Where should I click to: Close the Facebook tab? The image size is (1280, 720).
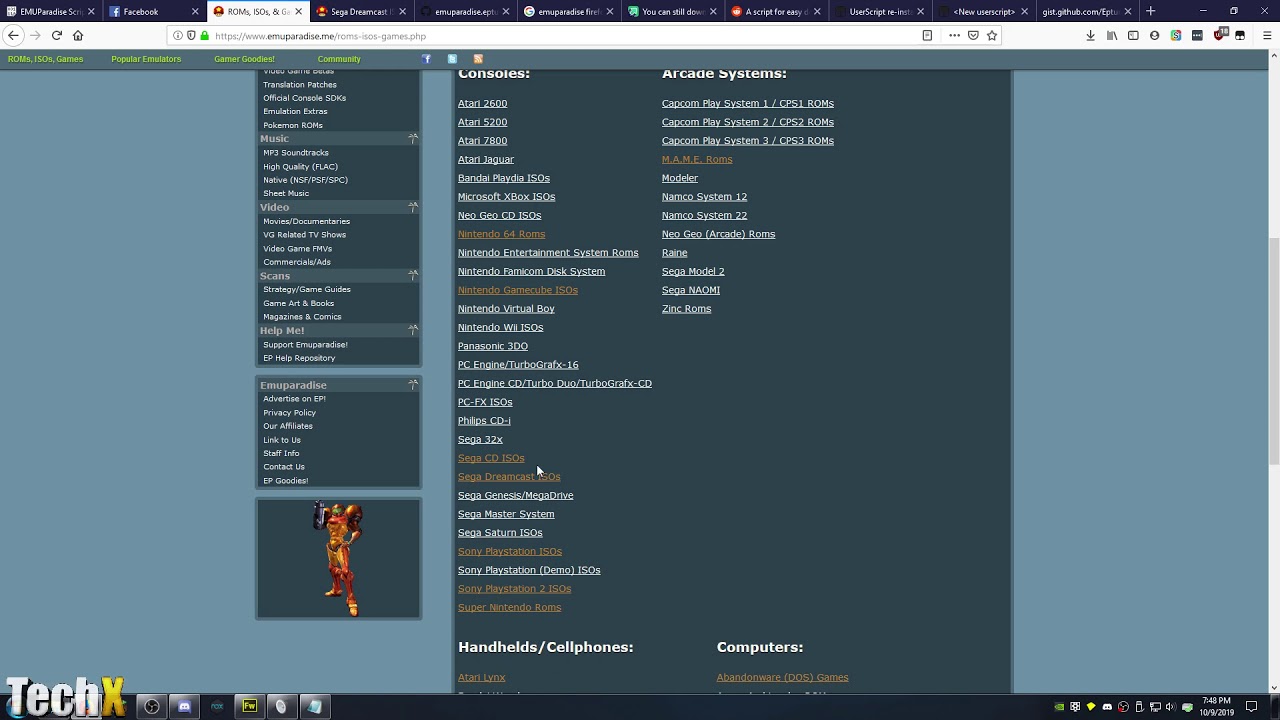(194, 12)
